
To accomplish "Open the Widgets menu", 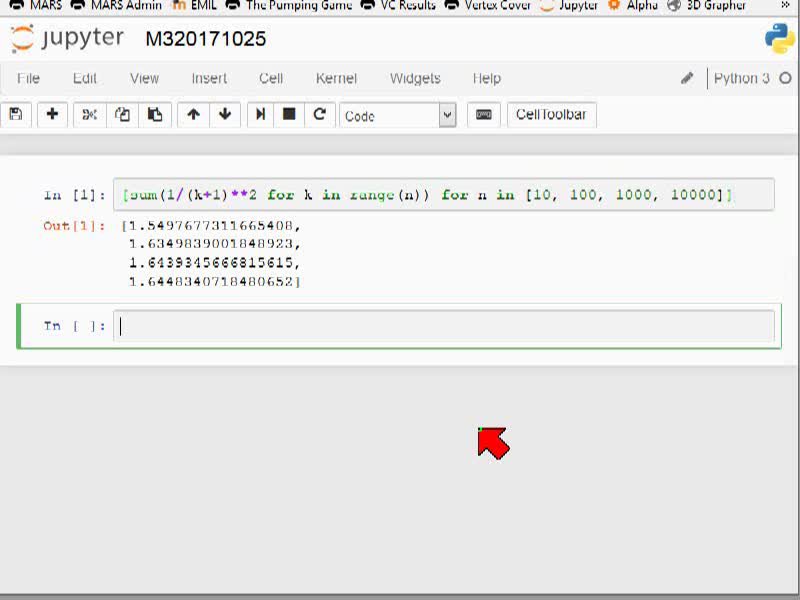I will [x=415, y=79].
